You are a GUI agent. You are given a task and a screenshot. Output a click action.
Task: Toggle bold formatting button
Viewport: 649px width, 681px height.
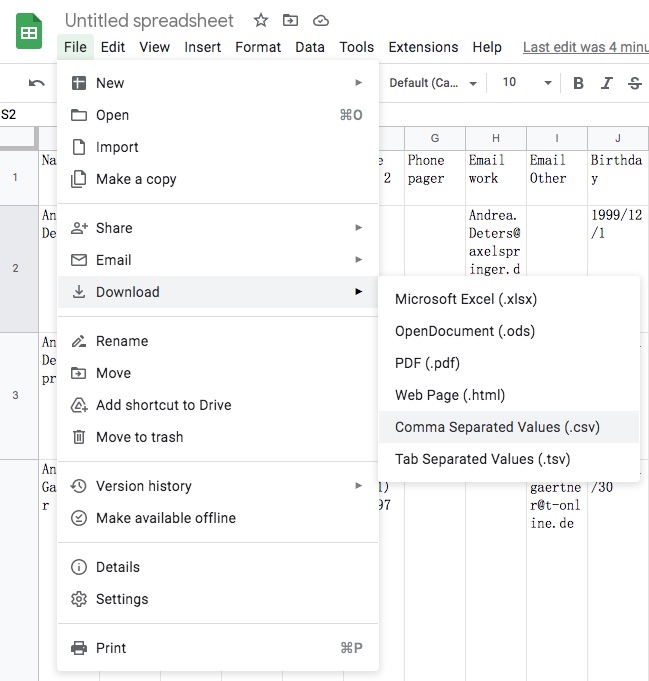pos(578,83)
